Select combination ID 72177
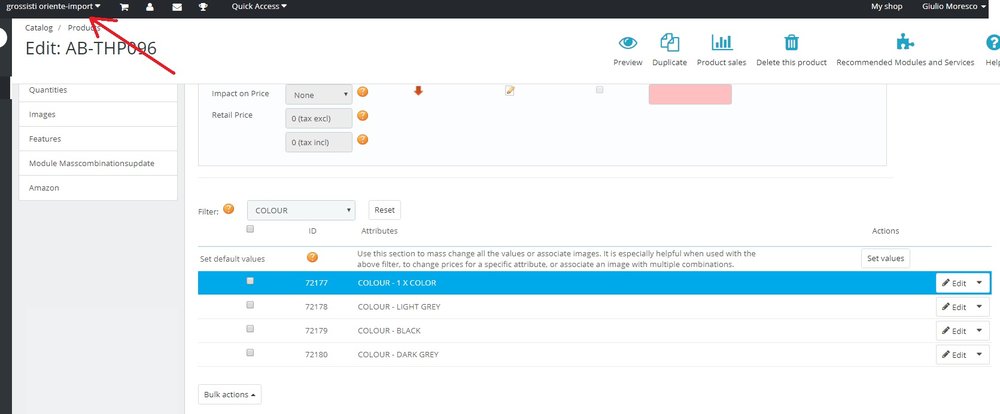 [x=316, y=283]
